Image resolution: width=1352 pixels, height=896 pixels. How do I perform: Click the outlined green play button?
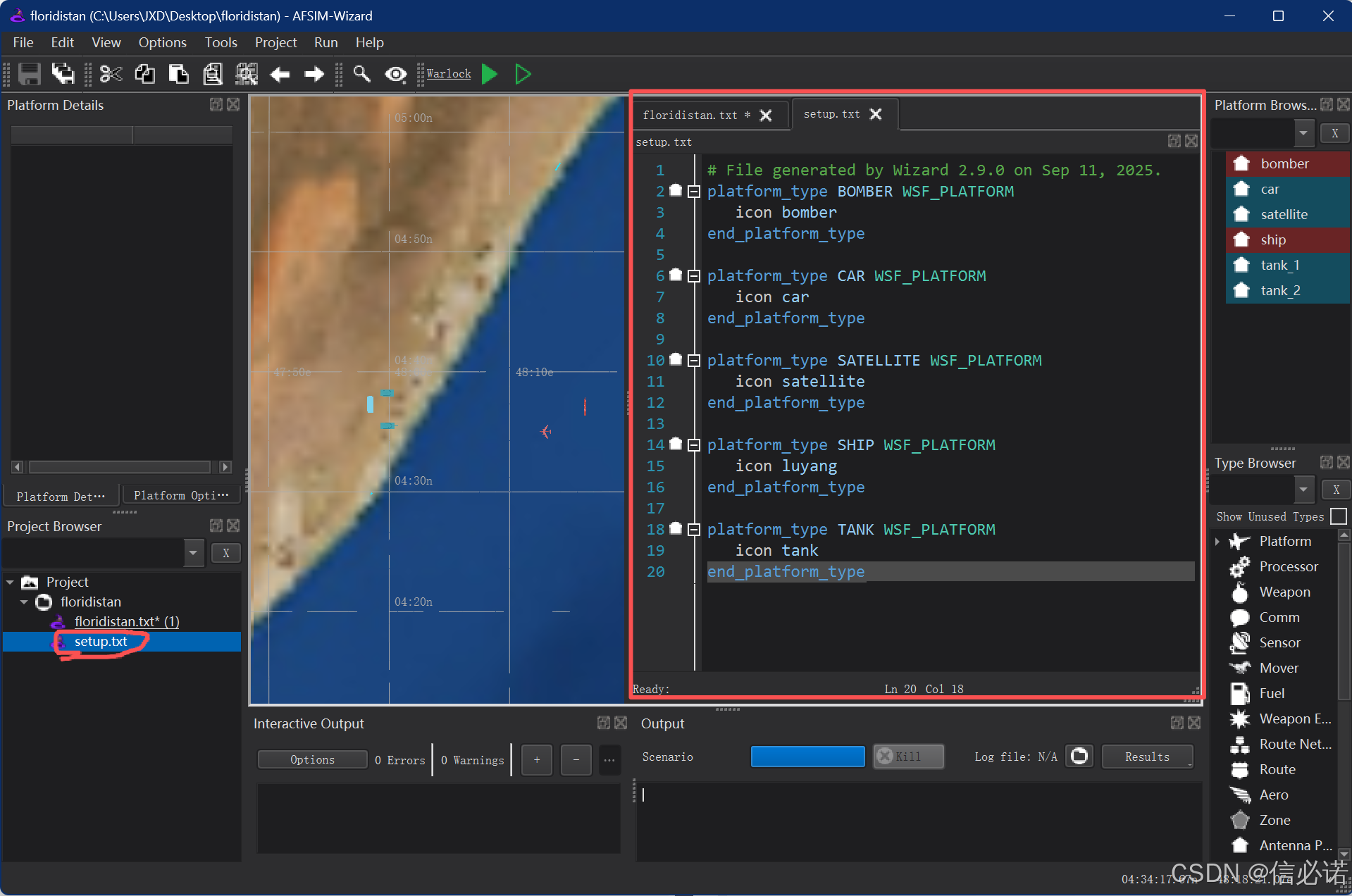coord(523,74)
